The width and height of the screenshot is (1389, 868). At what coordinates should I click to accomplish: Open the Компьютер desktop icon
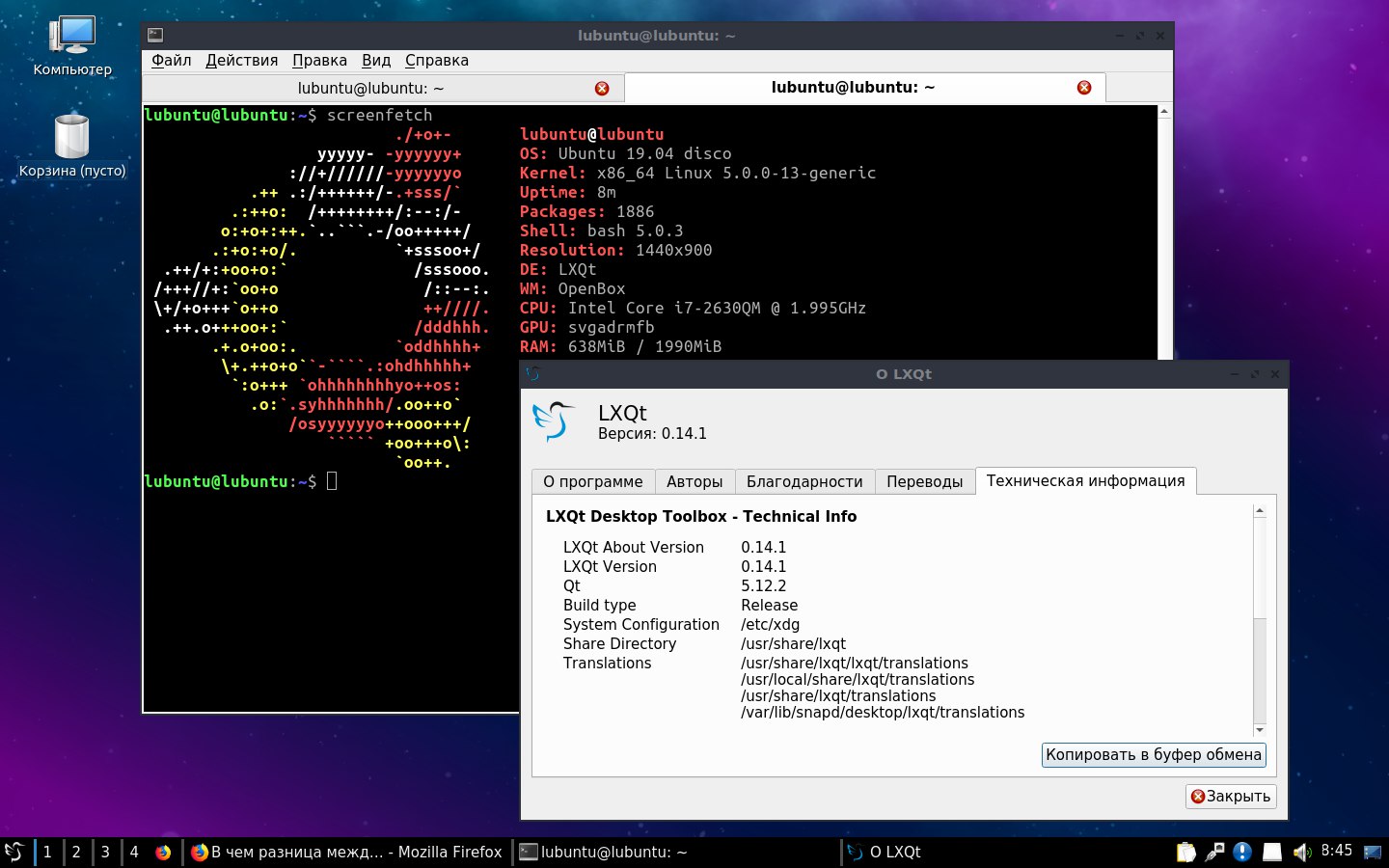[x=72, y=46]
